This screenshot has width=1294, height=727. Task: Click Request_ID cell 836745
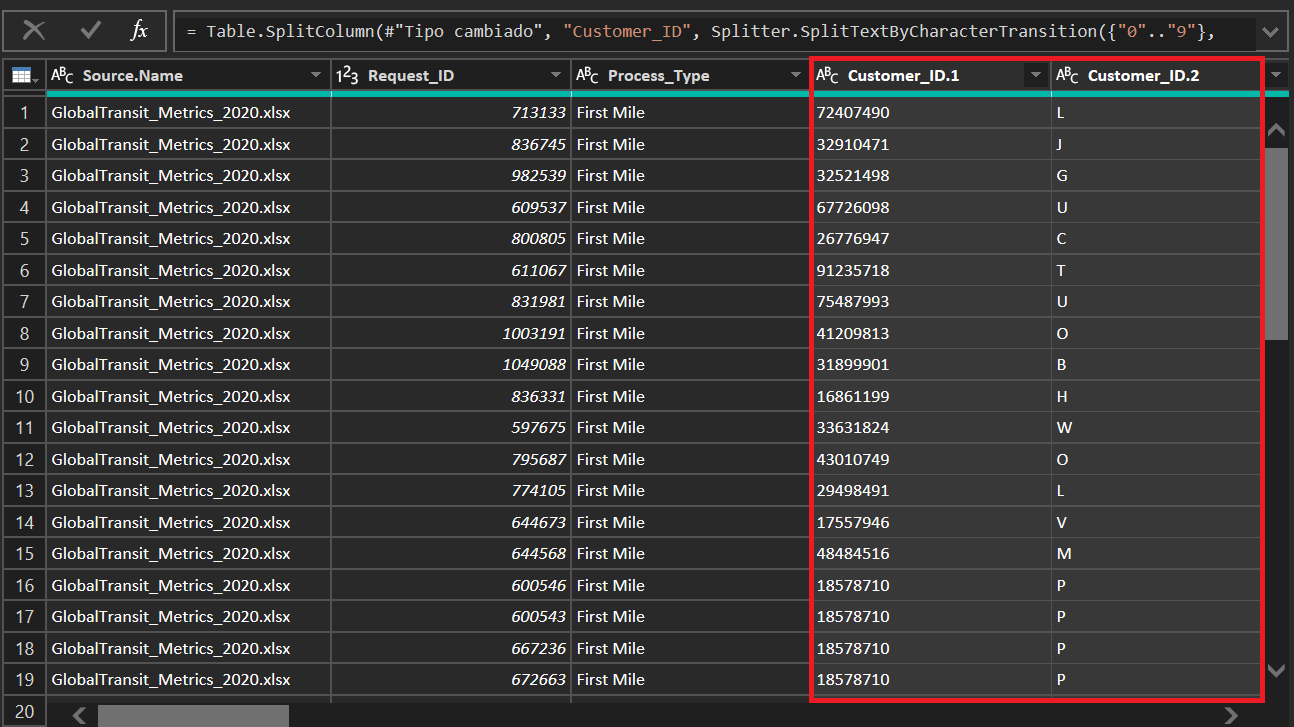[451, 144]
